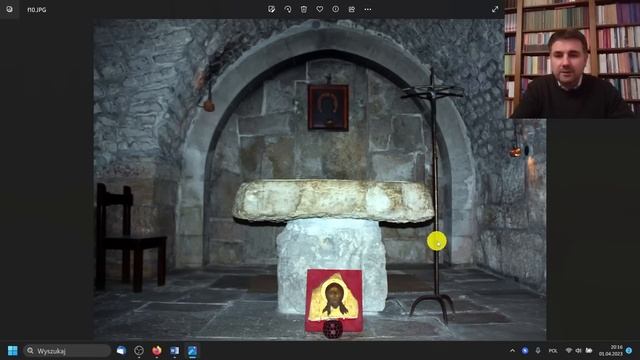Click the Wyszukaj taskbar search box
Image resolution: width=640 pixels, height=360 pixels.
pos(67,351)
